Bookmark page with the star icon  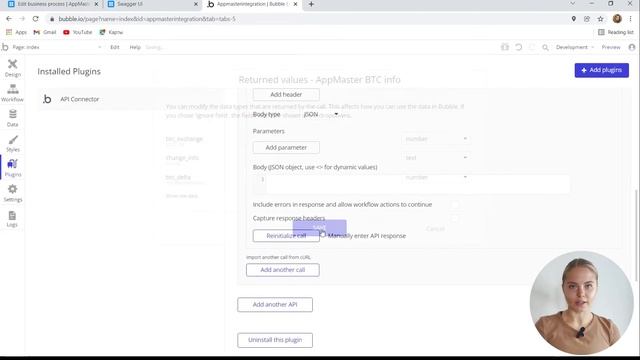(x=600, y=19)
